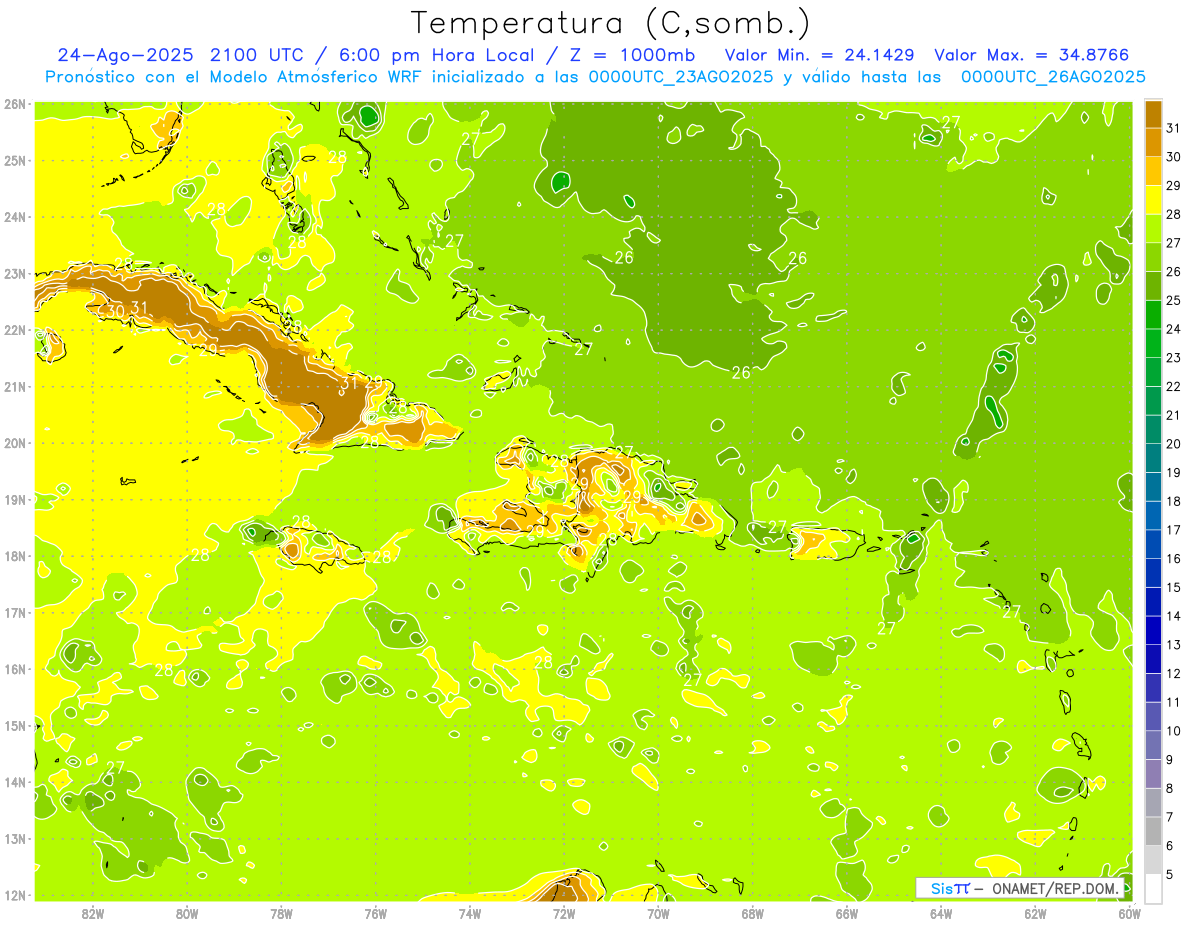Click the latitude label 16N
This screenshot has height=927, width=1200.
click(15, 669)
